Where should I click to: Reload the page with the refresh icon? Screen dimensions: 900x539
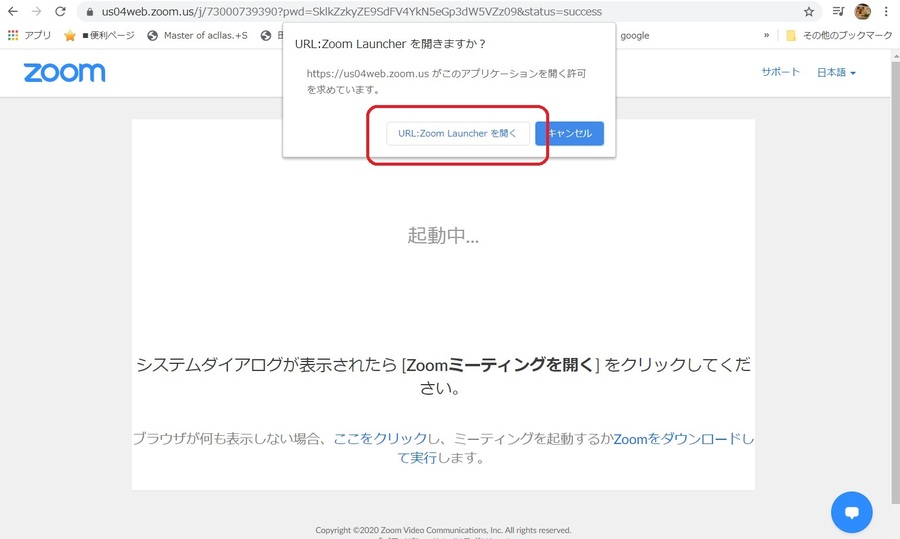60,12
